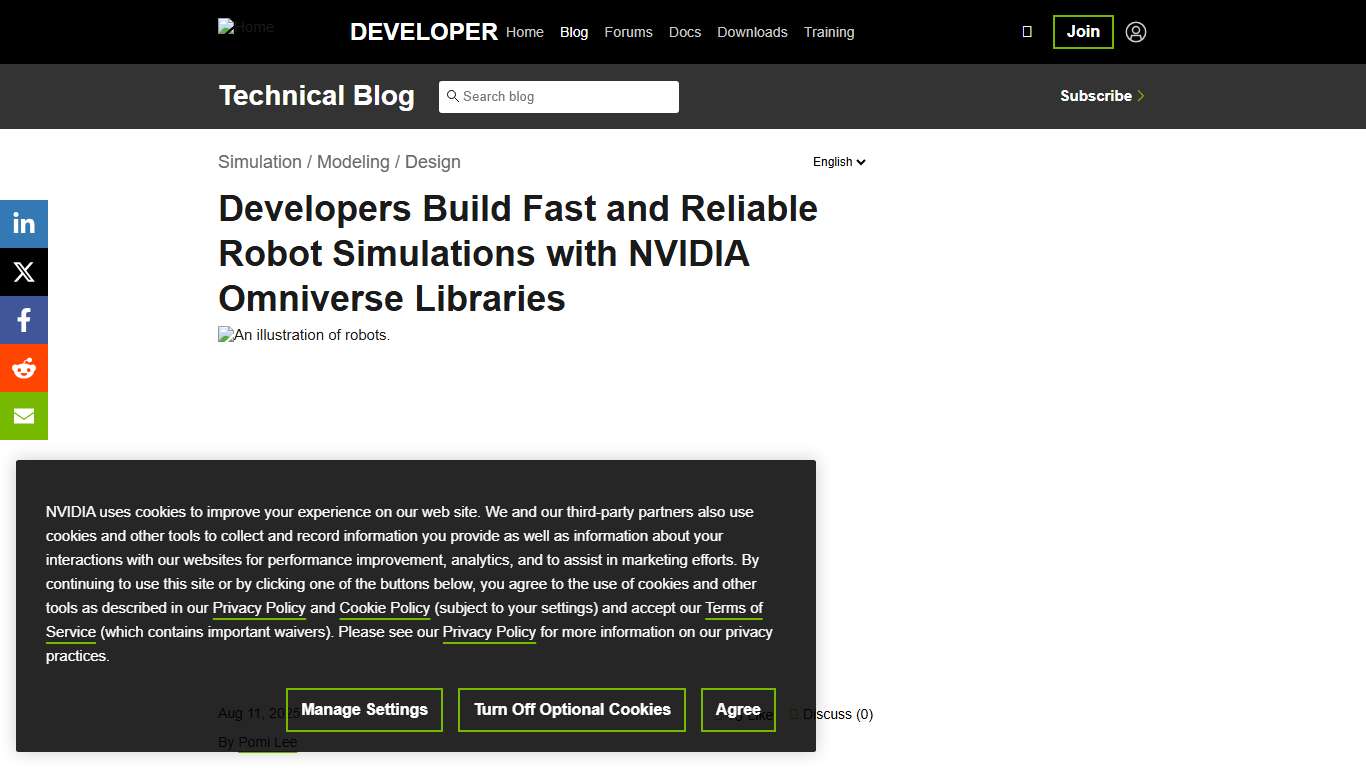This screenshot has height=768, width=1366.
Task: Open author profile Pomi Lee
Action: click(267, 742)
